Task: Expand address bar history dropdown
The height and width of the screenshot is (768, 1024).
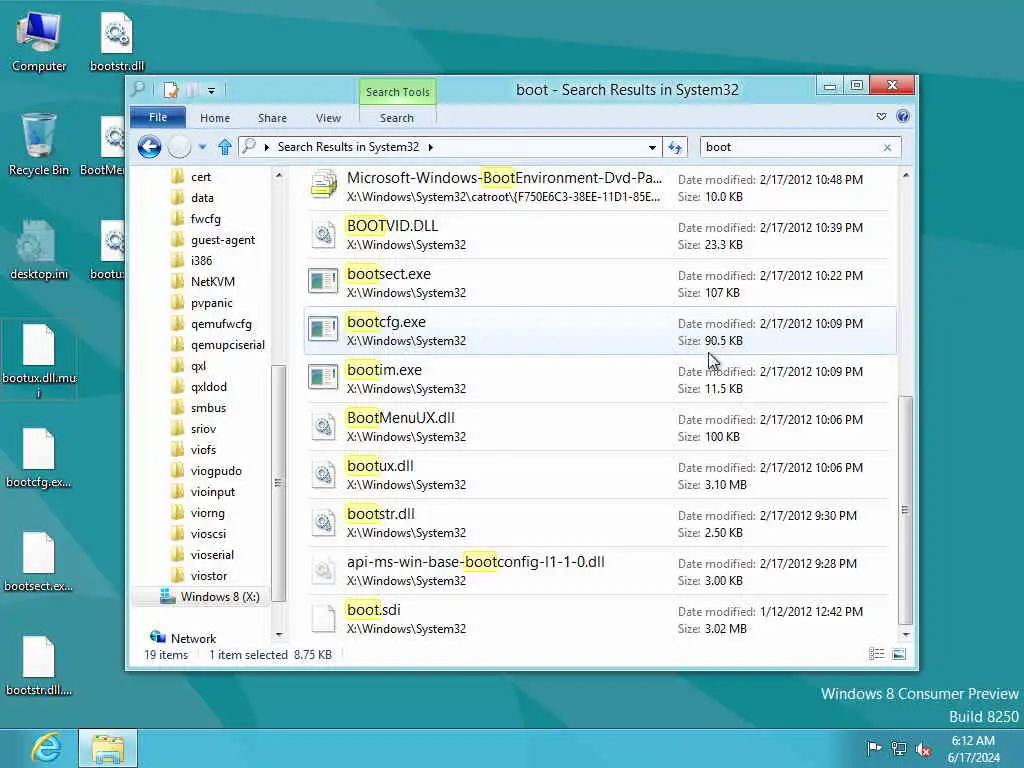Action: click(x=652, y=148)
